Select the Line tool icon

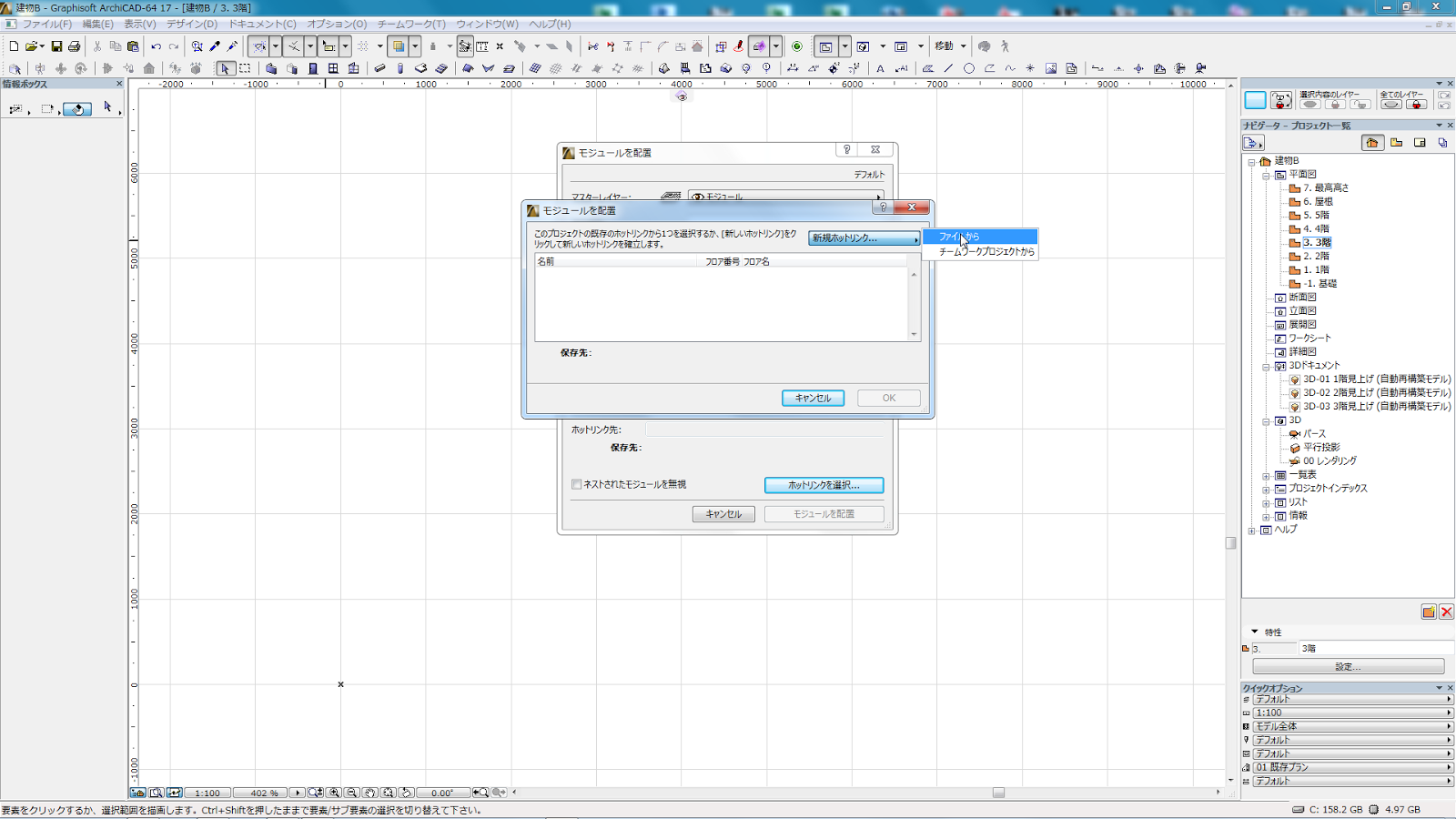tap(948, 68)
